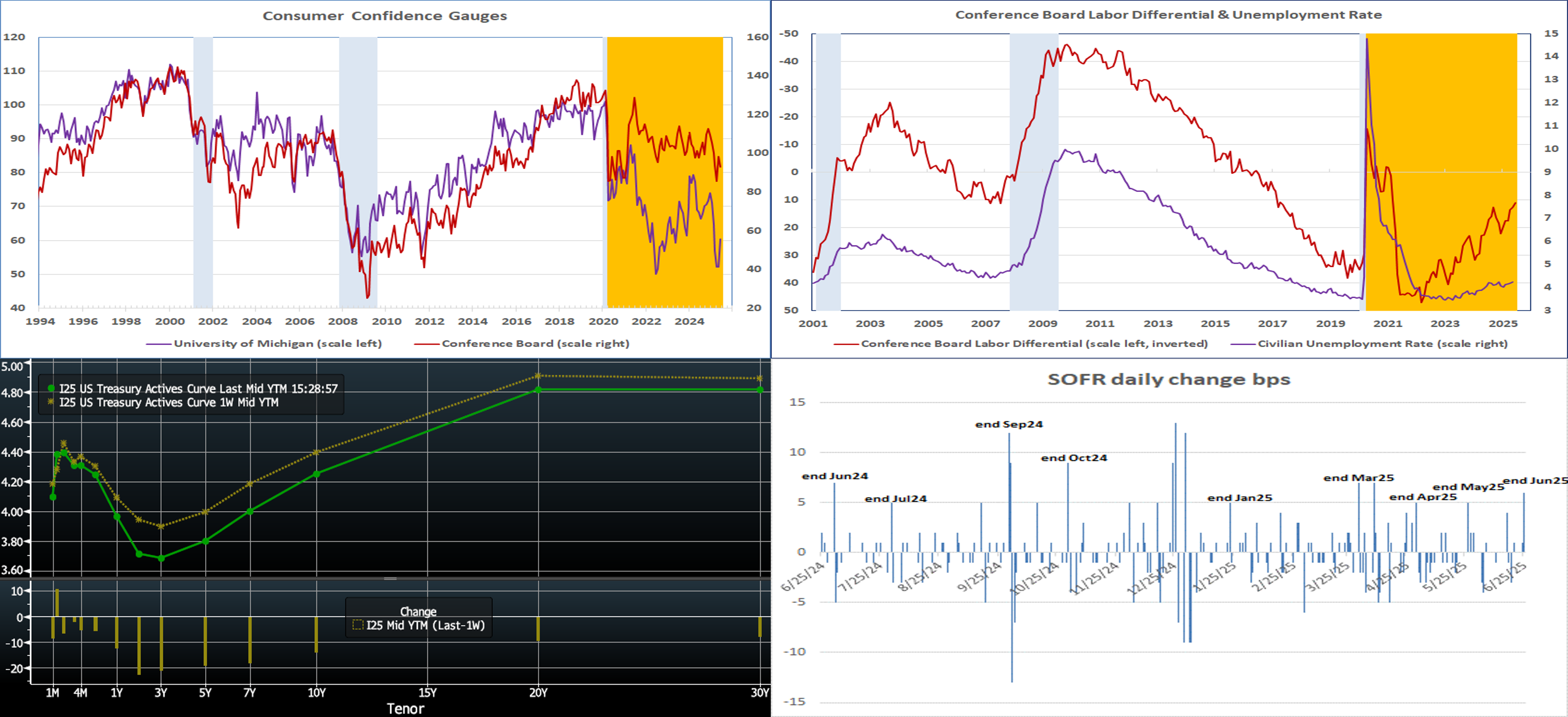The image size is (1568, 717).
Task: Click Conference Board Labor Differential legend entry
Action: (1033, 344)
